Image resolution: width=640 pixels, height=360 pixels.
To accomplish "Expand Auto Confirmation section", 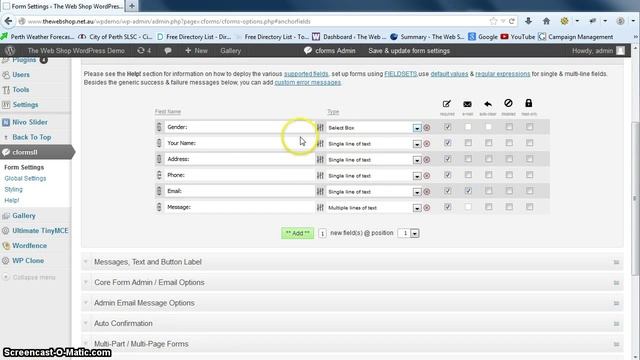I will point(352,323).
